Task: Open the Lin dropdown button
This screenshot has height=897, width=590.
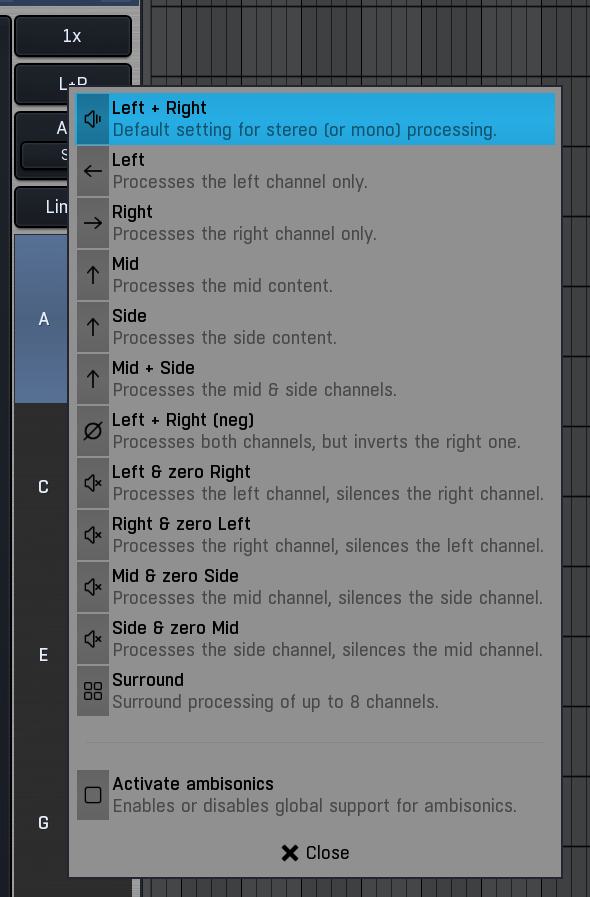Action: pyautogui.click(x=41, y=207)
